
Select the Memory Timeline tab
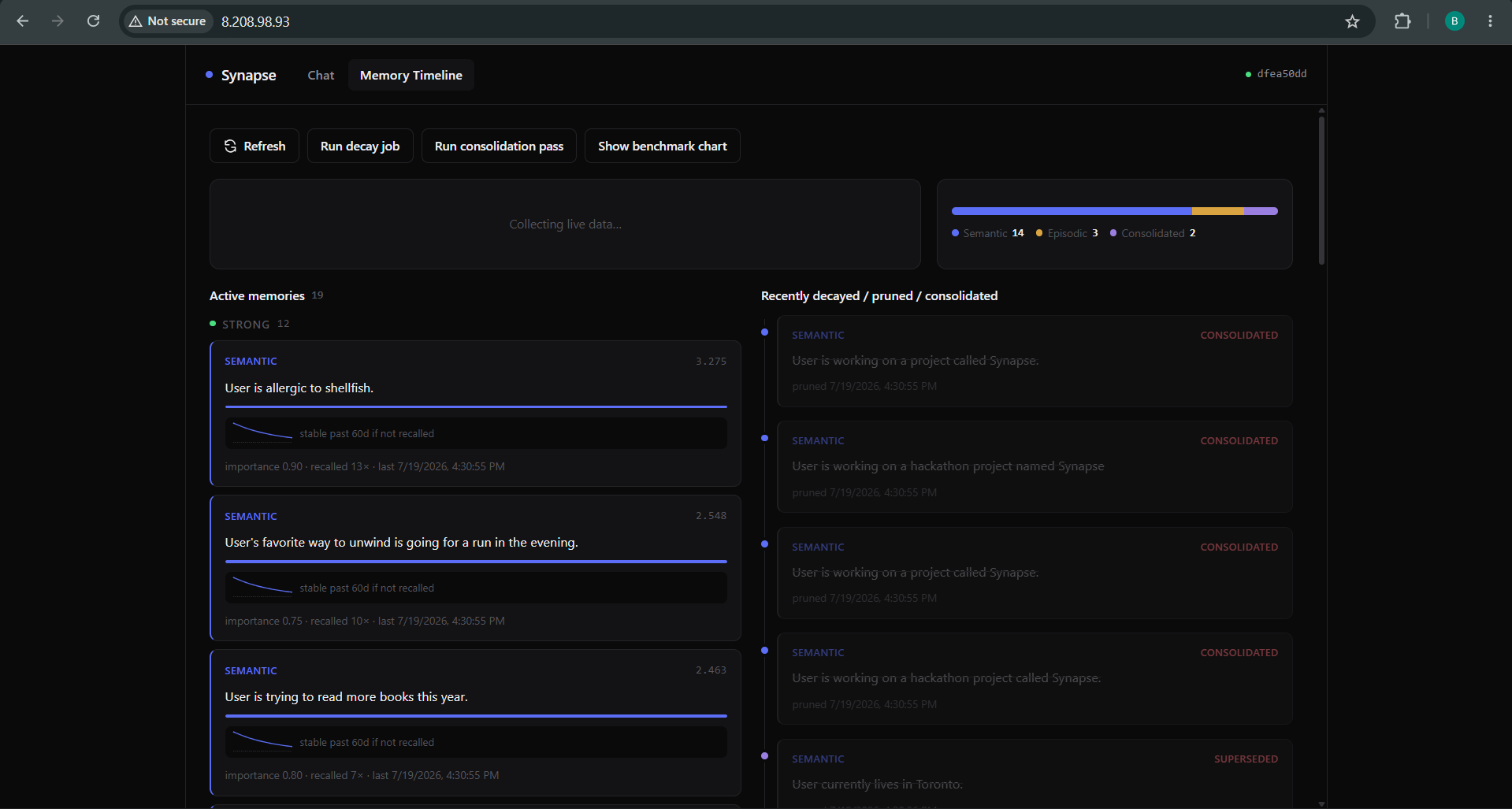pyautogui.click(x=411, y=75)
